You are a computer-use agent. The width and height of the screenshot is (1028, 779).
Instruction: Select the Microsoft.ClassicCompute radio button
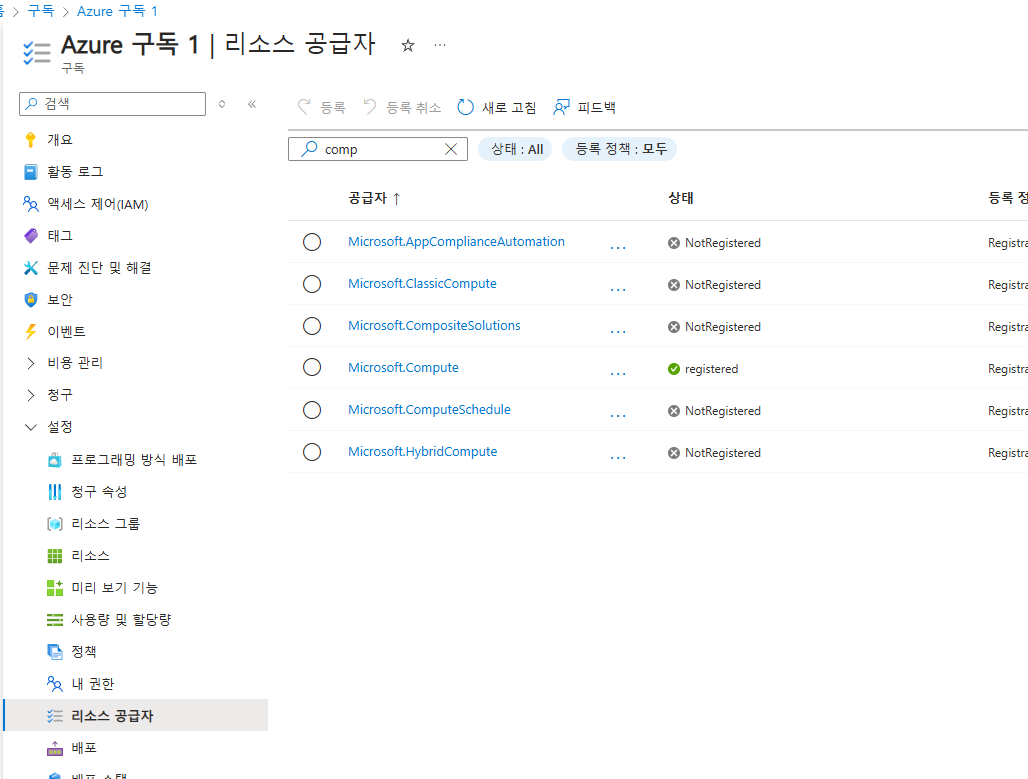click(x=312, y=284)
